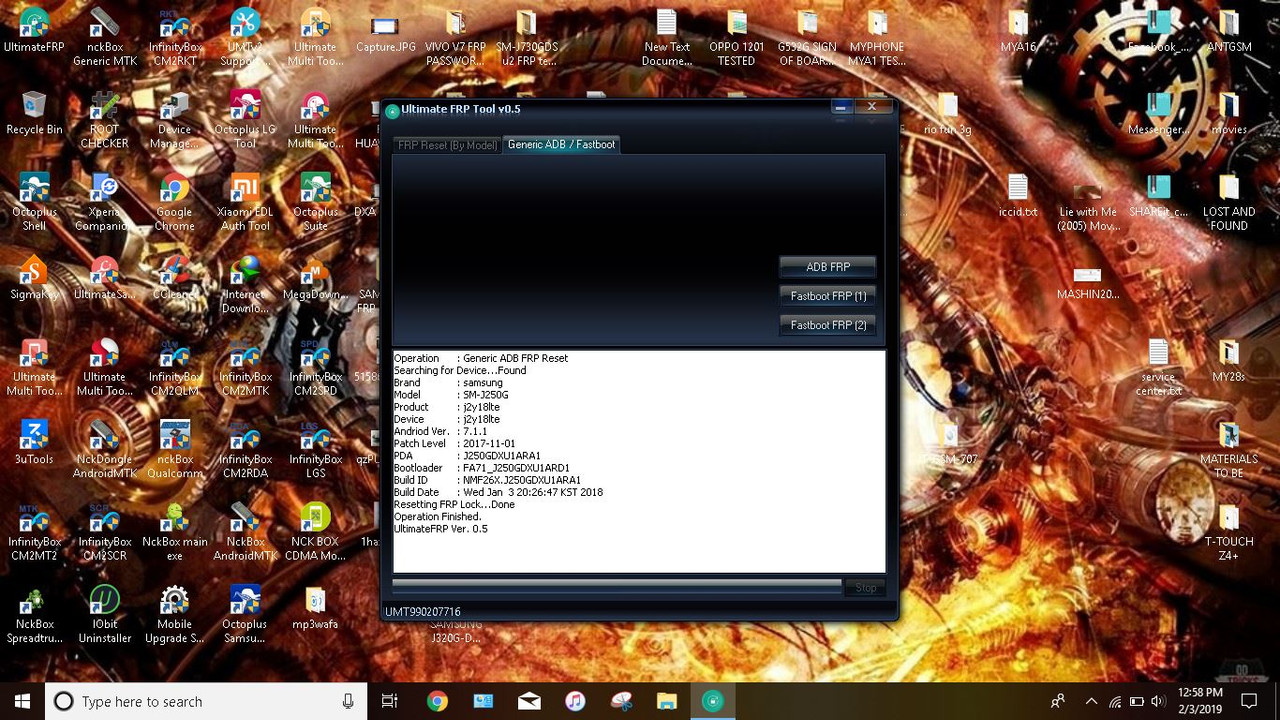This screenshot has width=1280, height=720.
Task: Select the InfinityBox LGS shortcut
Action: [315, 449]
